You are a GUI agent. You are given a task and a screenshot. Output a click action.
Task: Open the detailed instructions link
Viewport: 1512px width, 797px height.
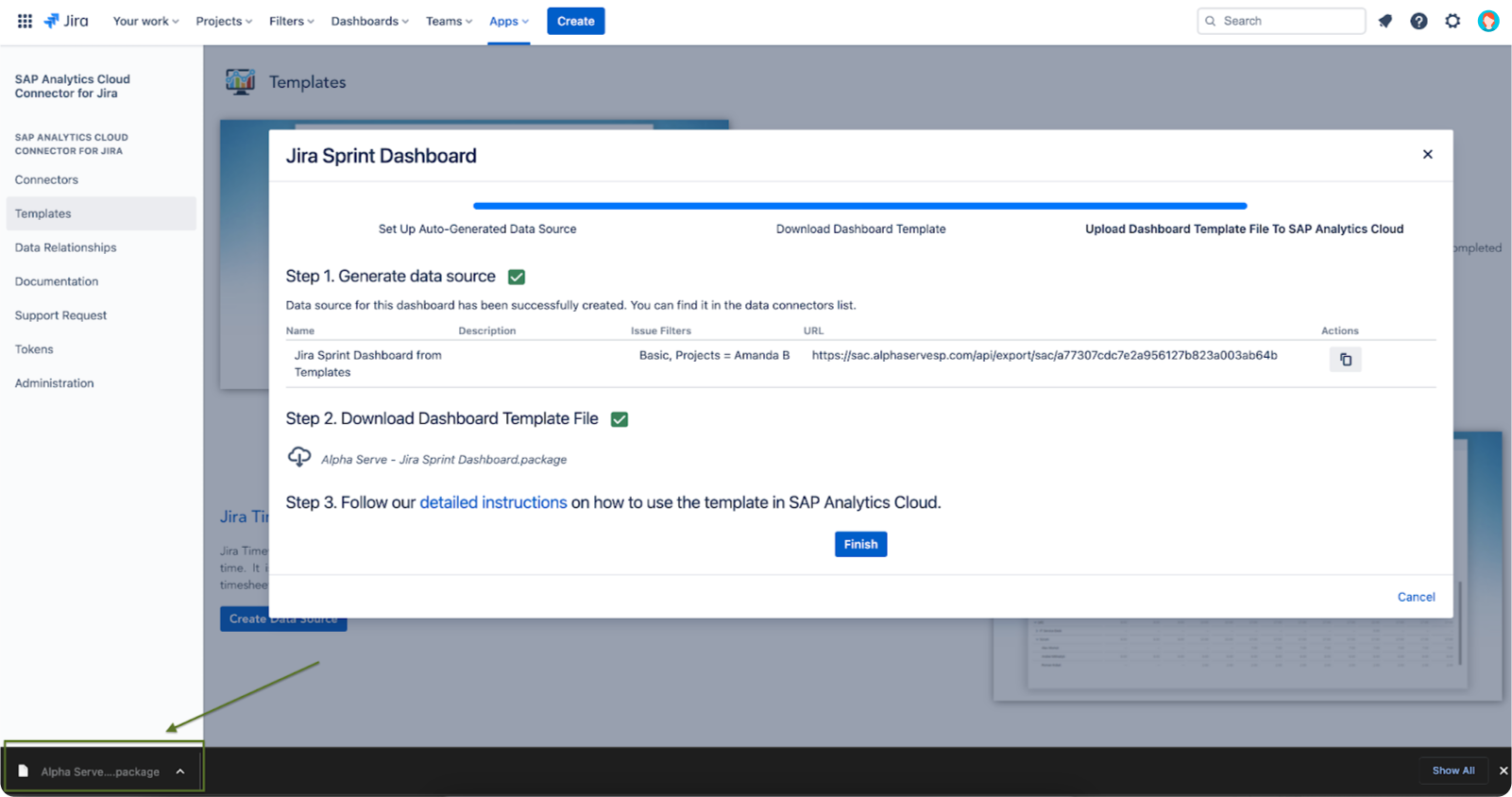(x=493, y=502)
